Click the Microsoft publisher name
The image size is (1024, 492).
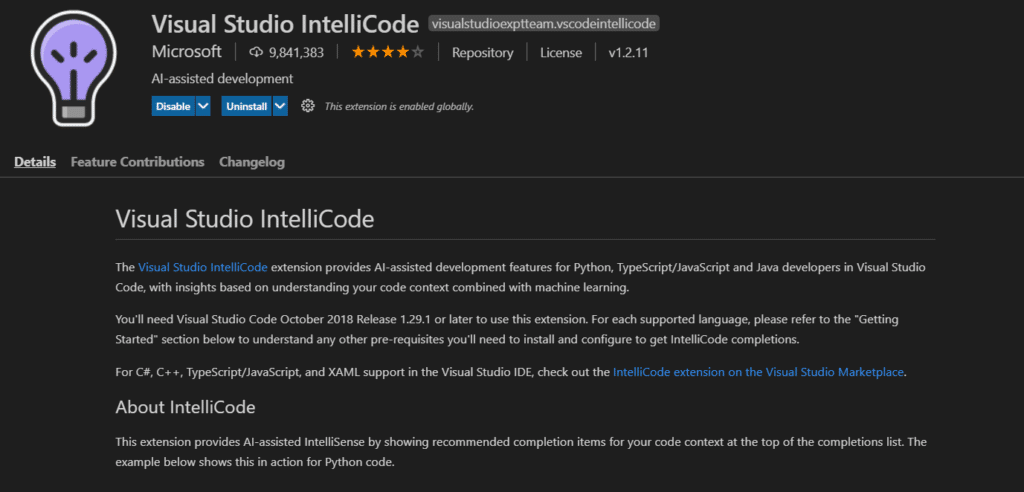[187, 52]
